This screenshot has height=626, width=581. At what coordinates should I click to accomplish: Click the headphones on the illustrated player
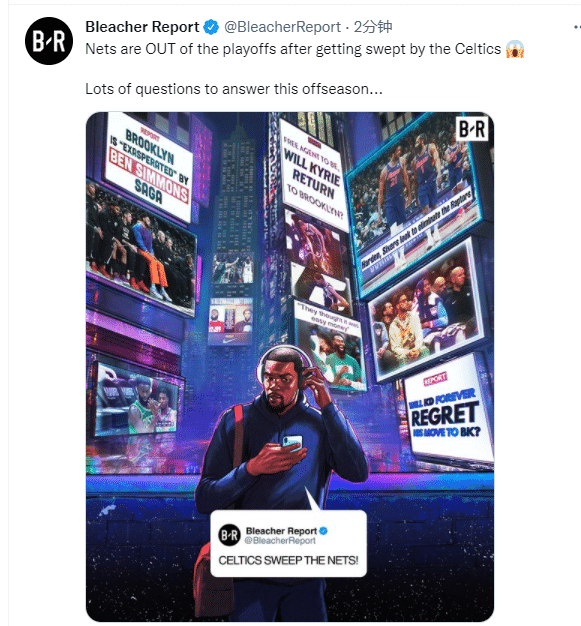[x=284, y=365]
